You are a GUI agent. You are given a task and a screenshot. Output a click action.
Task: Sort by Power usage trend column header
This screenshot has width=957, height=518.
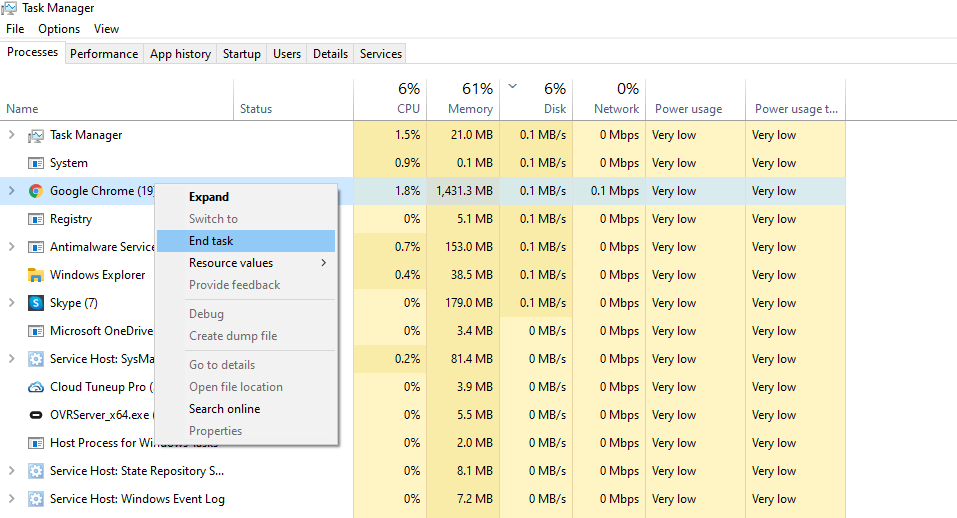796,100
